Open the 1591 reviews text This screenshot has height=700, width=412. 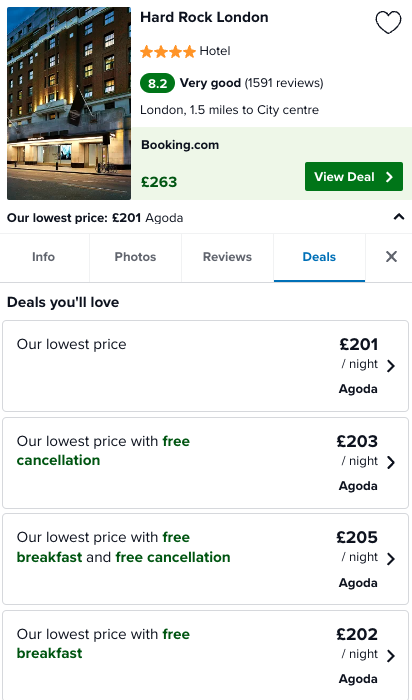(x=283, y=83)
